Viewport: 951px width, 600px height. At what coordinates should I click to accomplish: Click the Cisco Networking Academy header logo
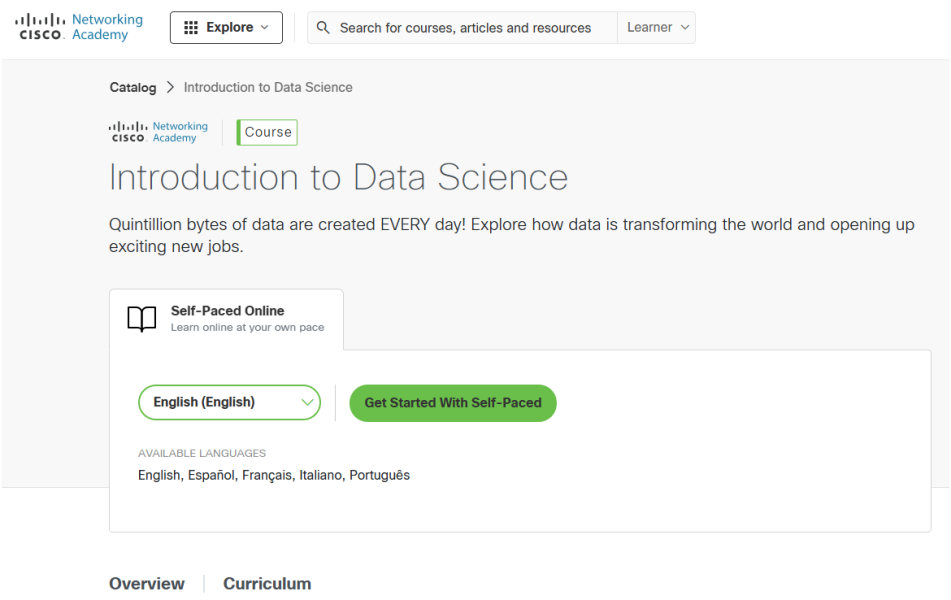79,27
